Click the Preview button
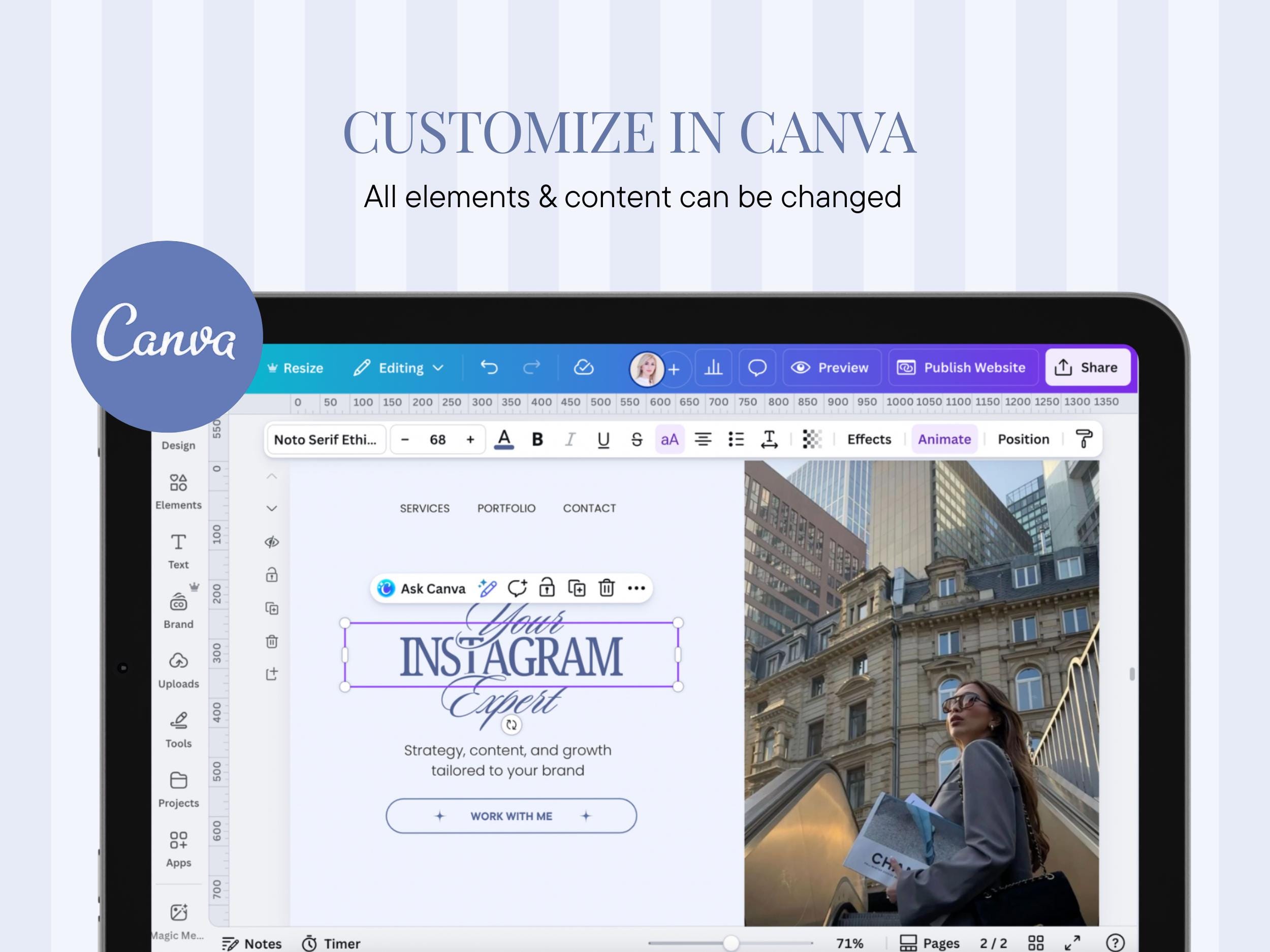This screenshot has height=952, width=1270. [x=832, y=367]
